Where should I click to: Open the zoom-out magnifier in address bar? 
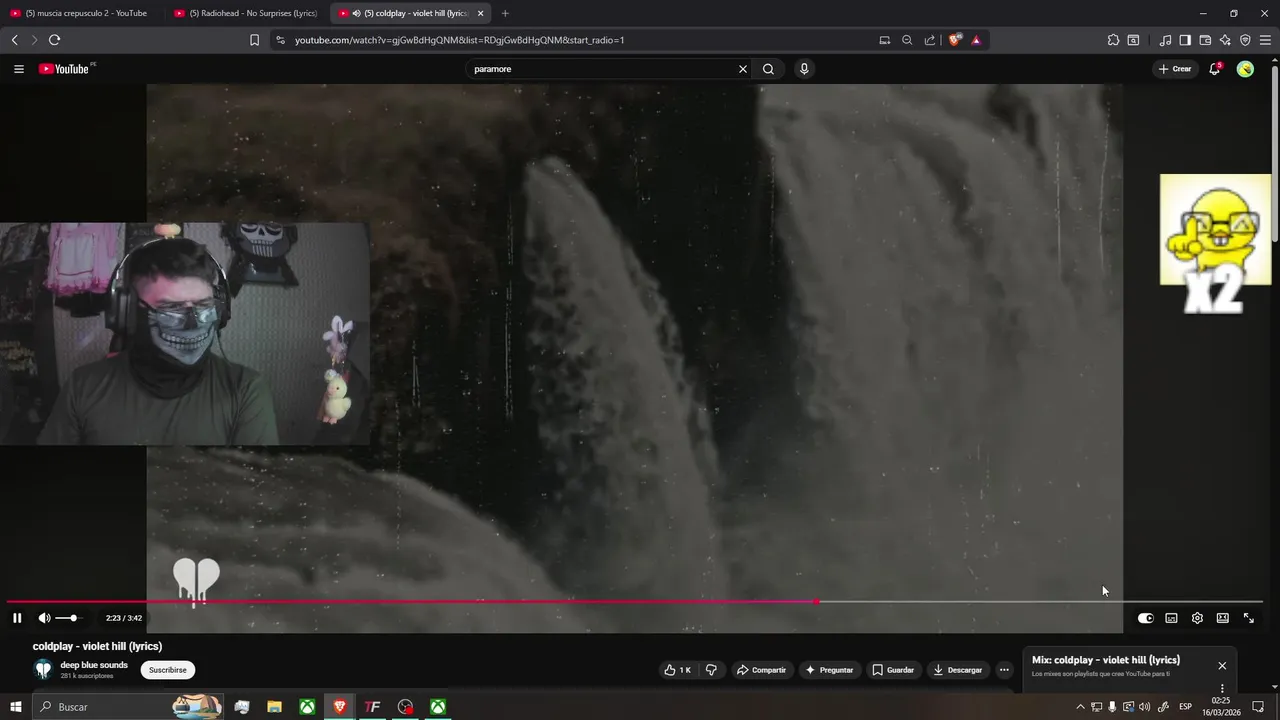coord(907,40)
